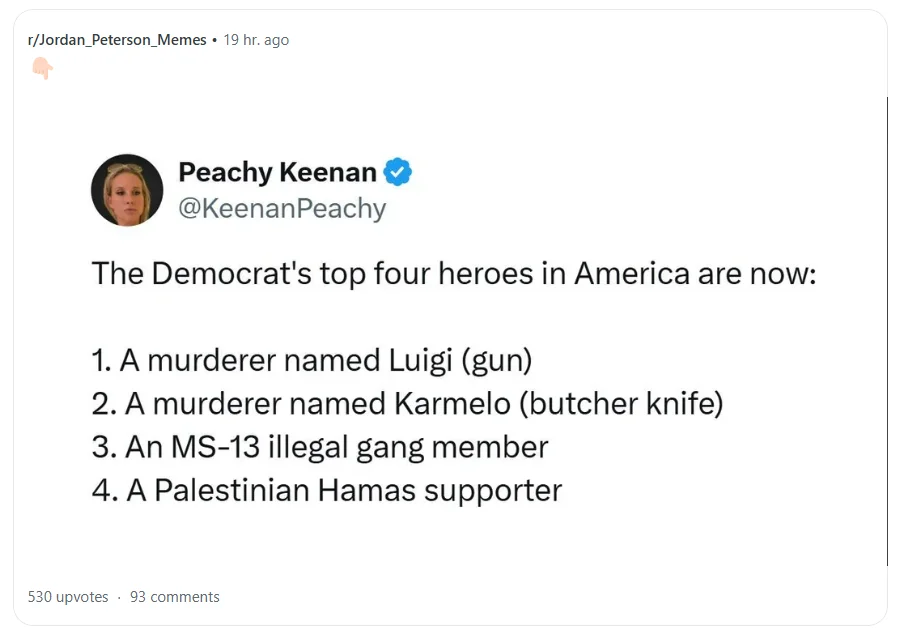Viewport: 902px width, 635px height.
Task: View the 93 comments on the post
Action: click(x=175, y=597)
